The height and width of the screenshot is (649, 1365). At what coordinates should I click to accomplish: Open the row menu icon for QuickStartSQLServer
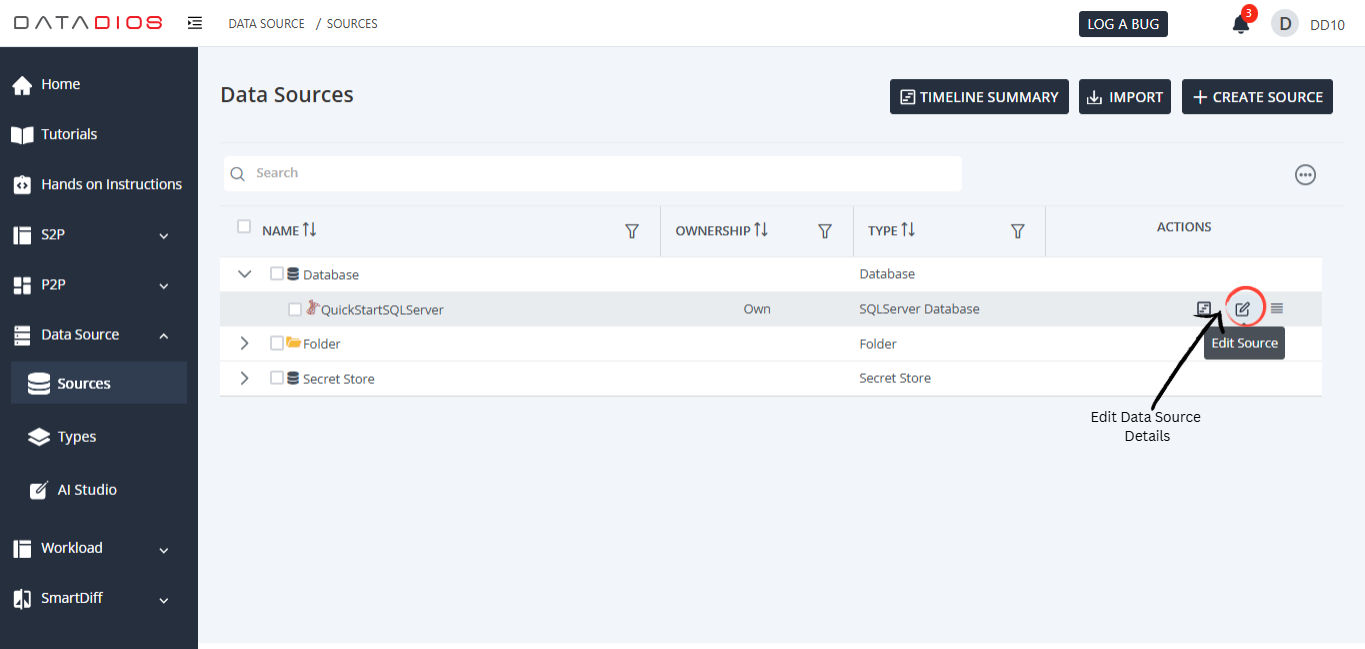[x=1277, y=309]
